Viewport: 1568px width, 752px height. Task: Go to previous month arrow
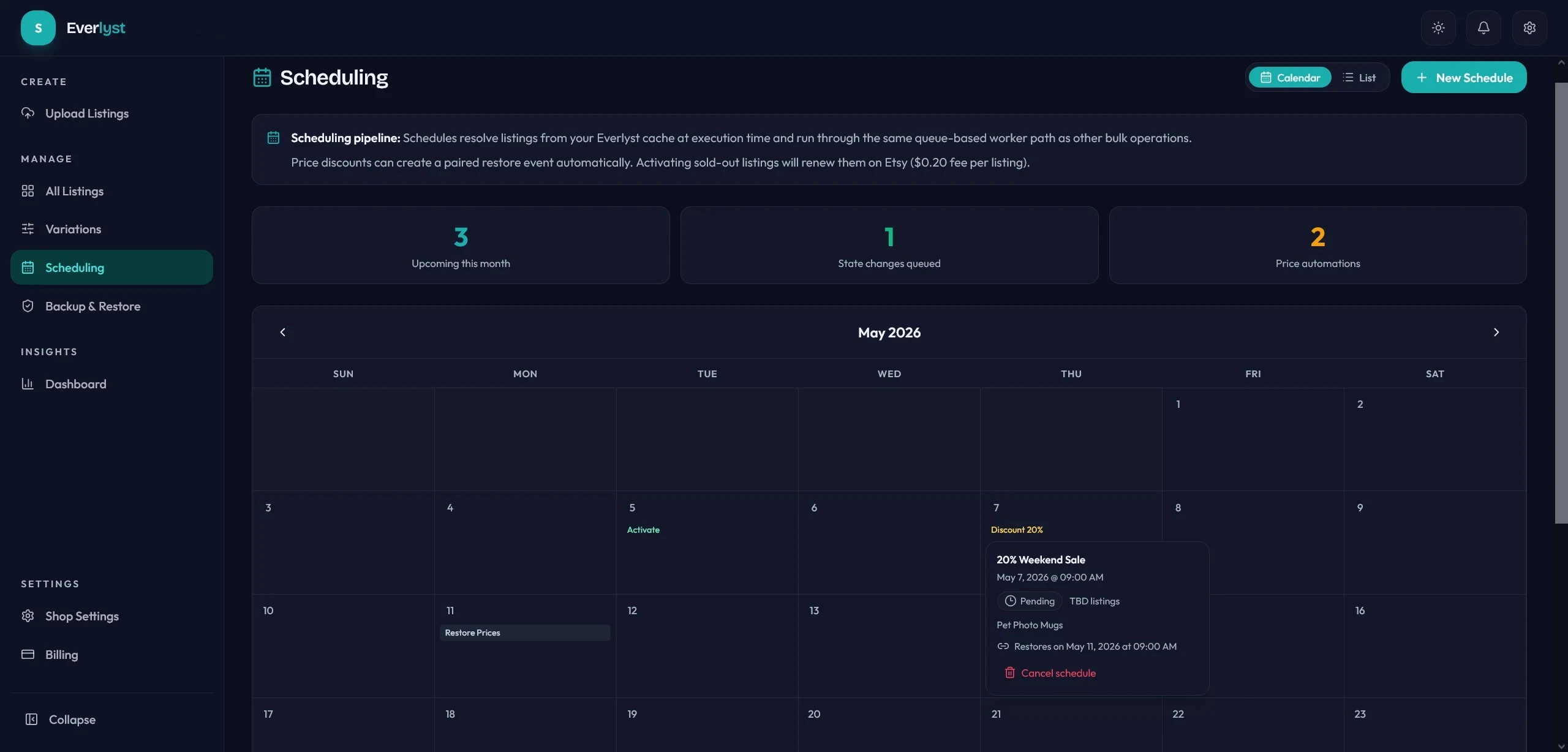click(x=282, y=332)
